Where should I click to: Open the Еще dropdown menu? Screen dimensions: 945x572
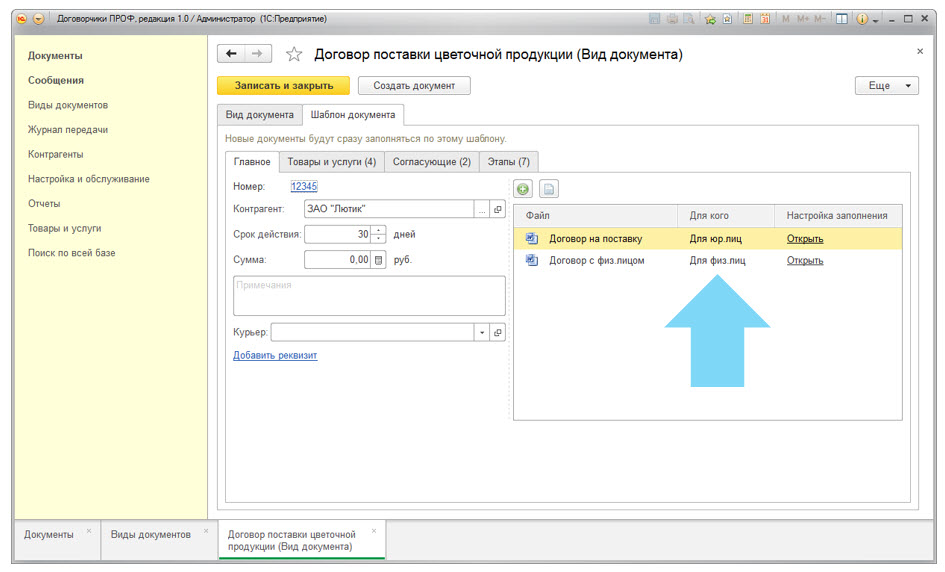pyautogui.click(x=887, y=86)
